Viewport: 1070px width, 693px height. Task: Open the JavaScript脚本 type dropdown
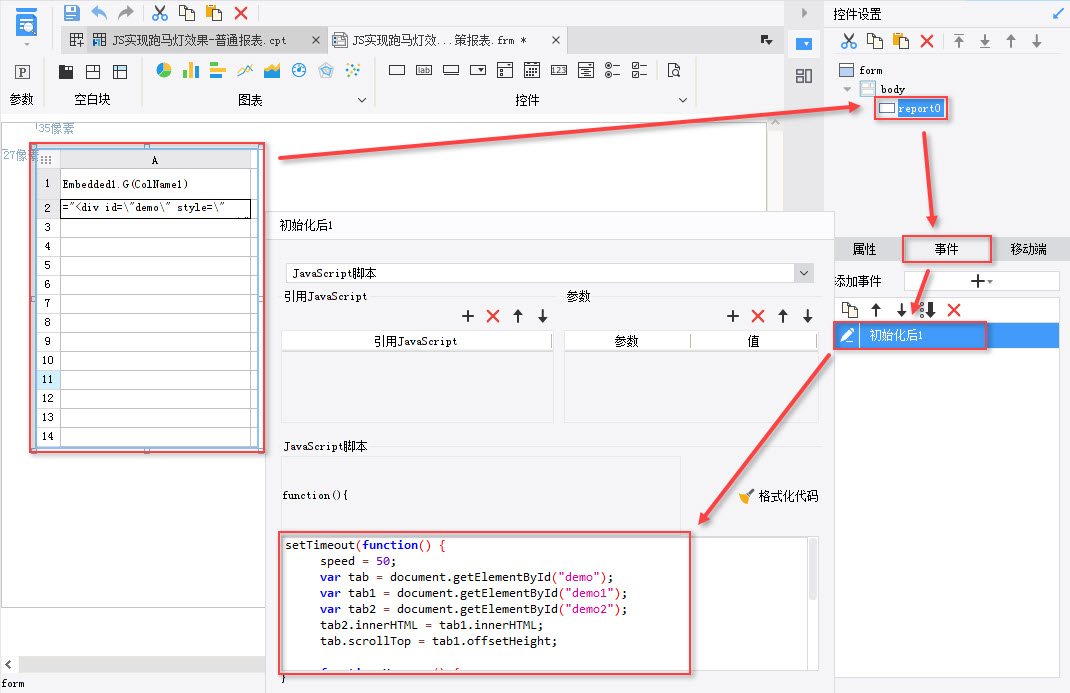[x=804, y=273]
